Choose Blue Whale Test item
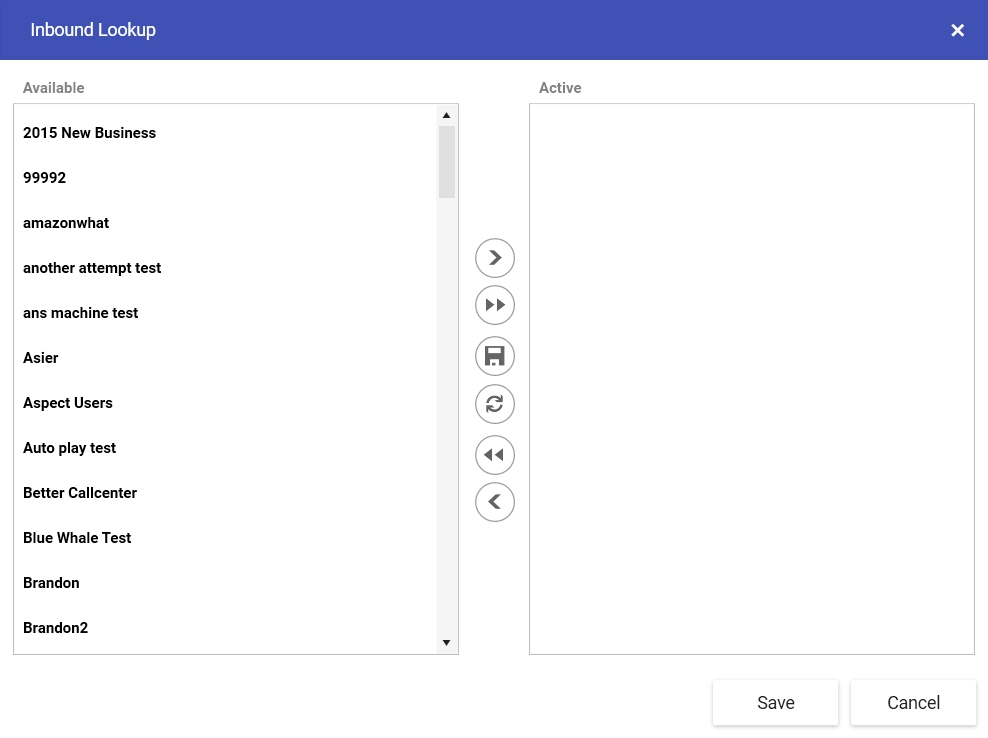Viewport: 988px width, 738px height. tap(225, 538)
